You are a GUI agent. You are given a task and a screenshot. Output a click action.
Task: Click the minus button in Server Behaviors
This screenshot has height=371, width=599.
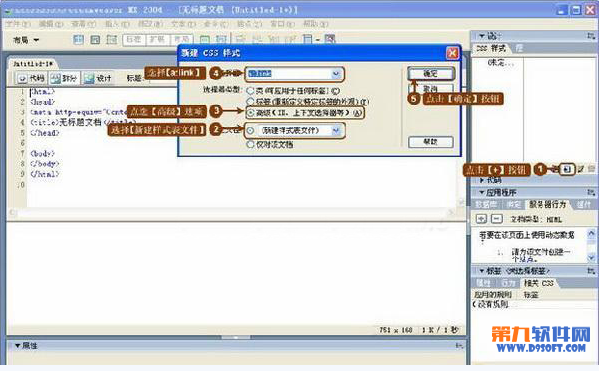[x=496, y=219]
